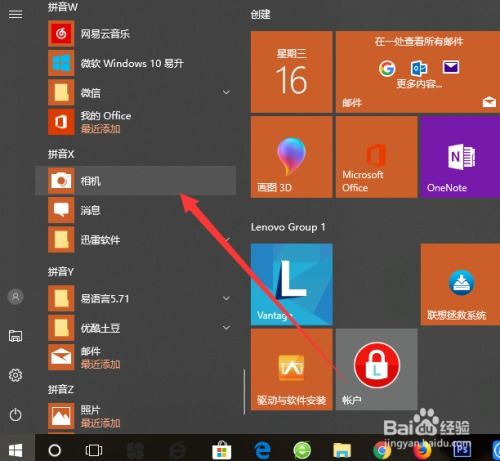Open the 联想拯救系统 tile
The width and height of the screenshot is (500, 461).
(x=460, y=284)
